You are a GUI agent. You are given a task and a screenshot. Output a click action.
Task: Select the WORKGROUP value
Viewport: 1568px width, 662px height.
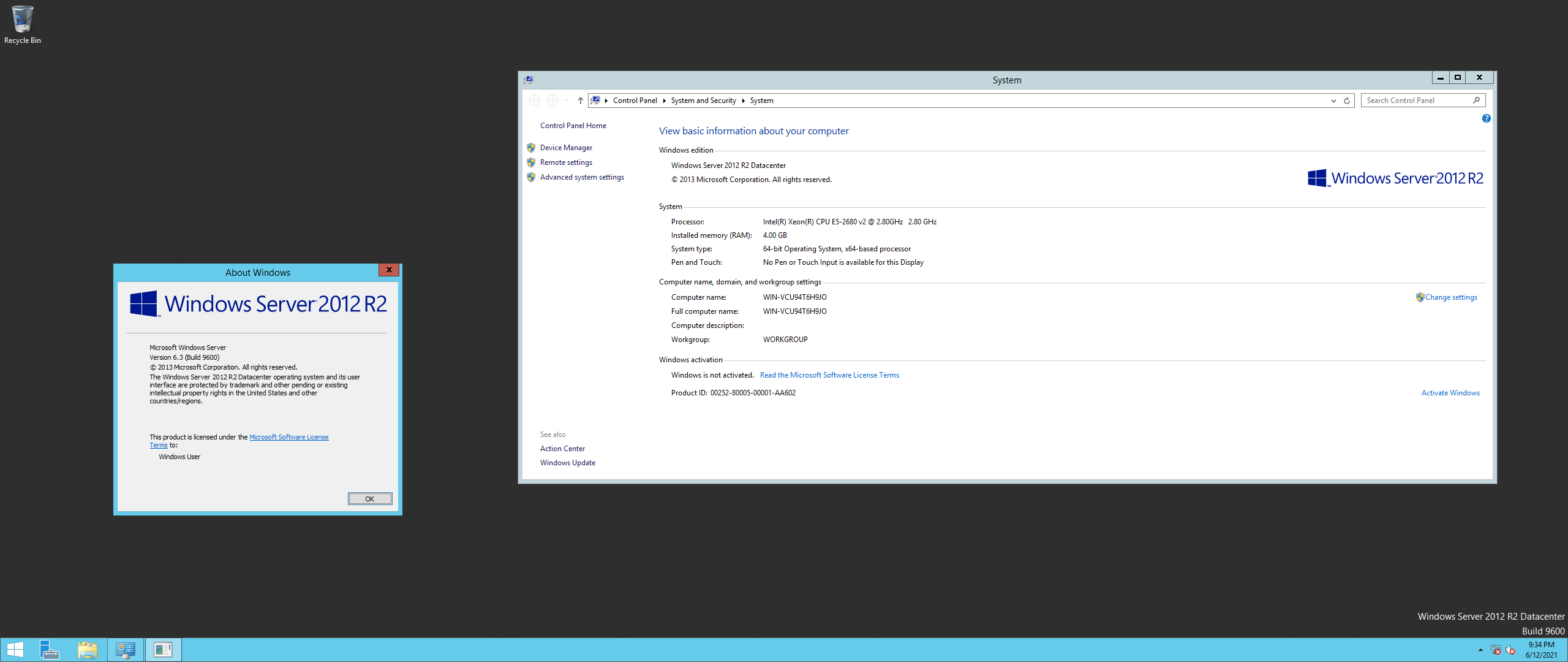(785, 340)
